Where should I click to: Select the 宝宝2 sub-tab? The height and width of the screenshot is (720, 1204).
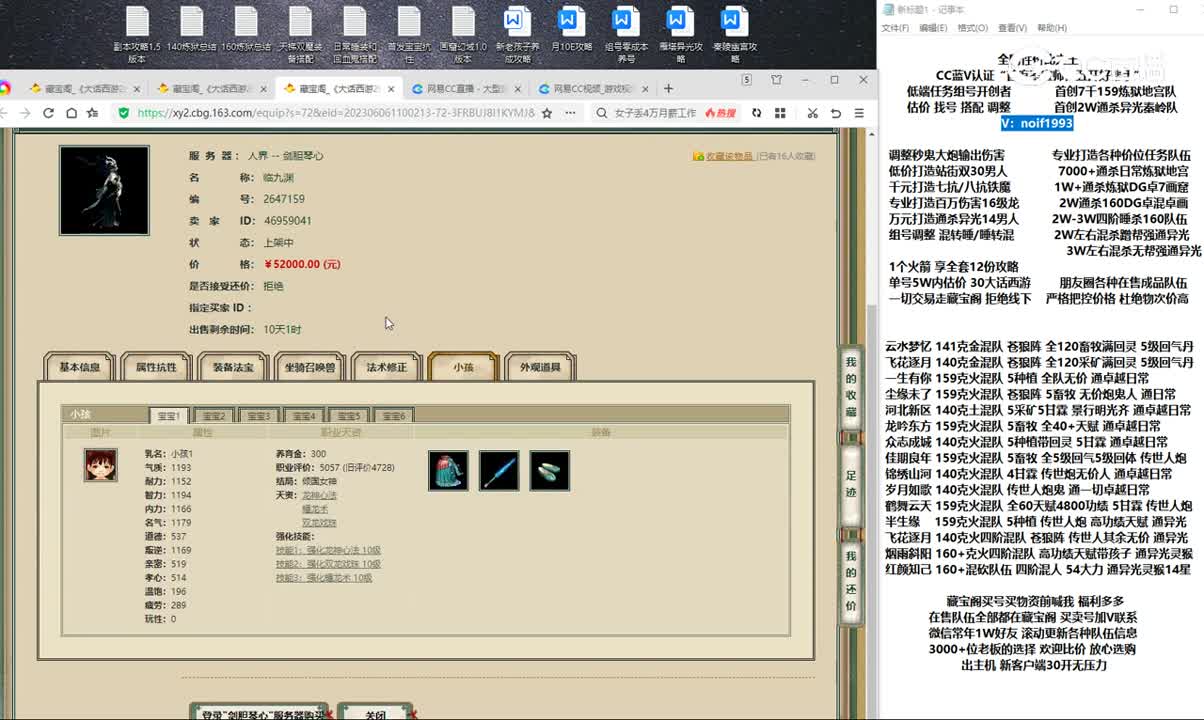coord(214,415)
